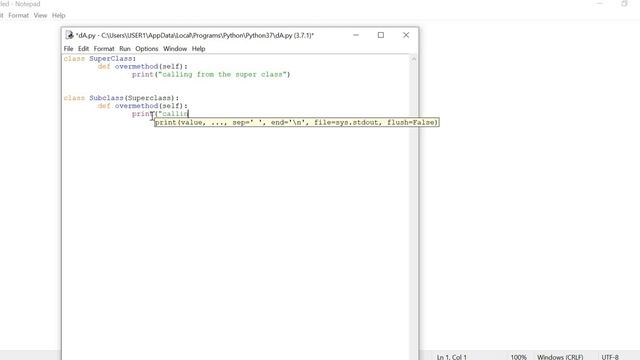Restore down the Notepad window
This screenshot has width=640, height=360.
click(624, 4)
